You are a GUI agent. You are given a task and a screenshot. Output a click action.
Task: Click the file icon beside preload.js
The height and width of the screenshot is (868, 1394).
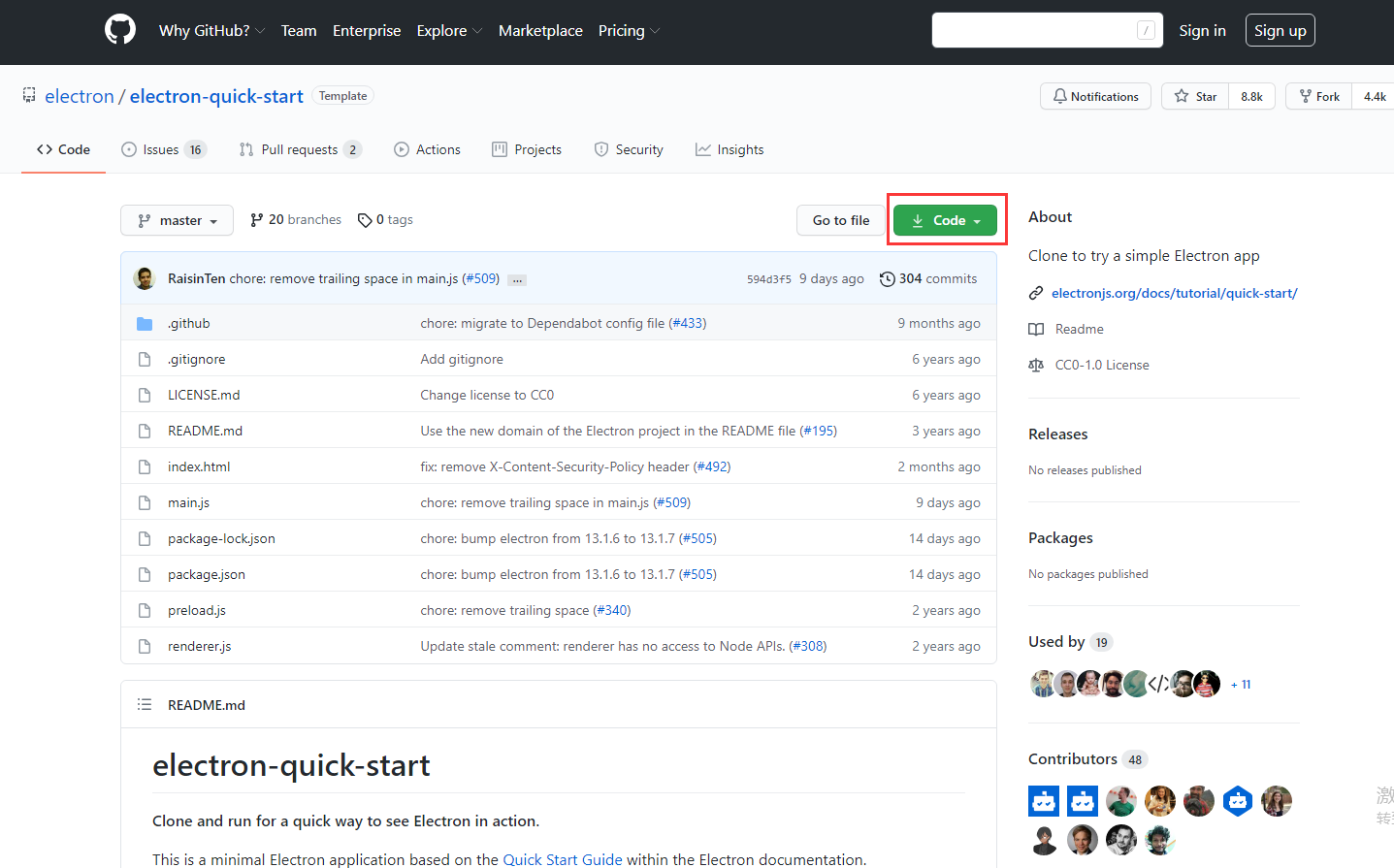145,610
